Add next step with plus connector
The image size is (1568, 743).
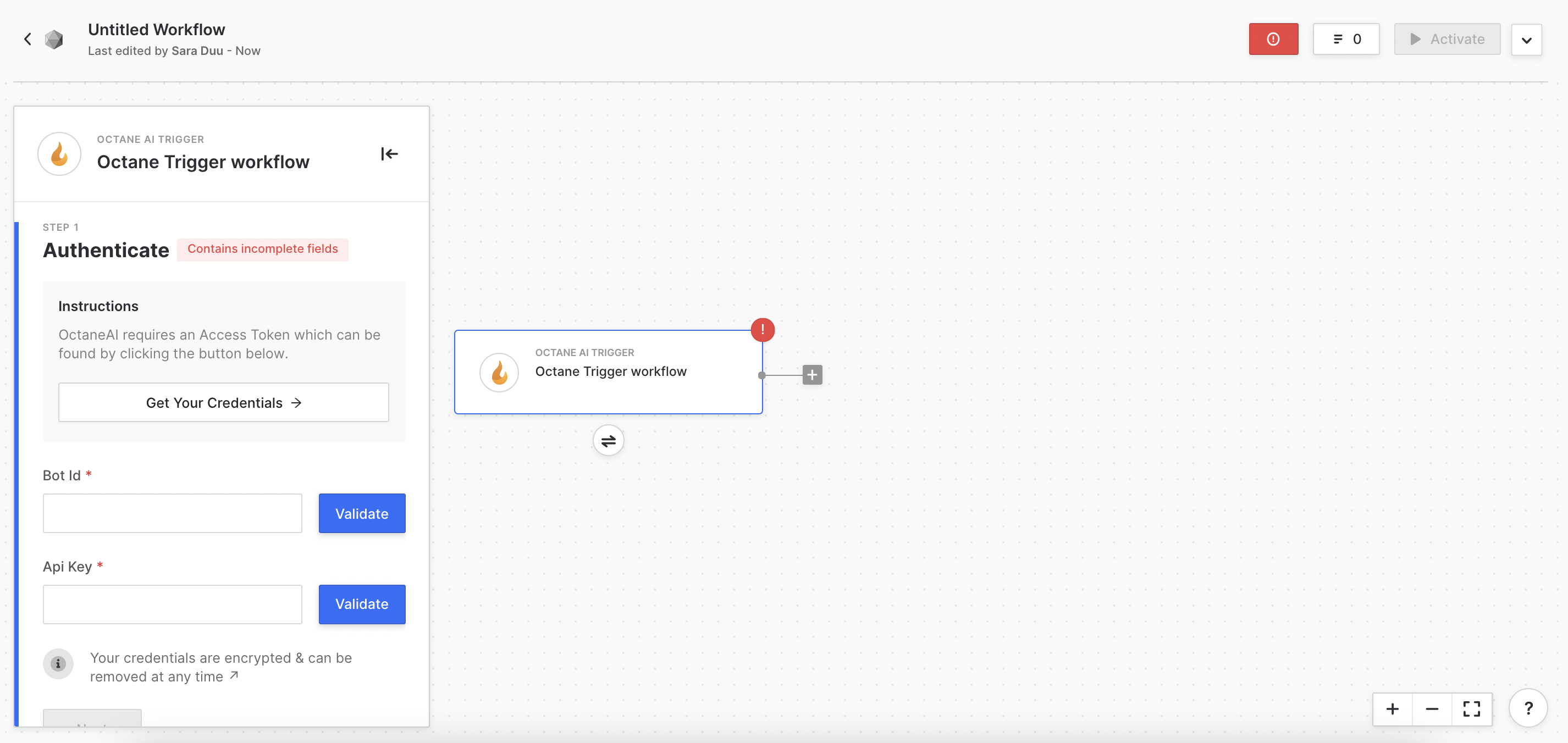(x=812, y=375)
